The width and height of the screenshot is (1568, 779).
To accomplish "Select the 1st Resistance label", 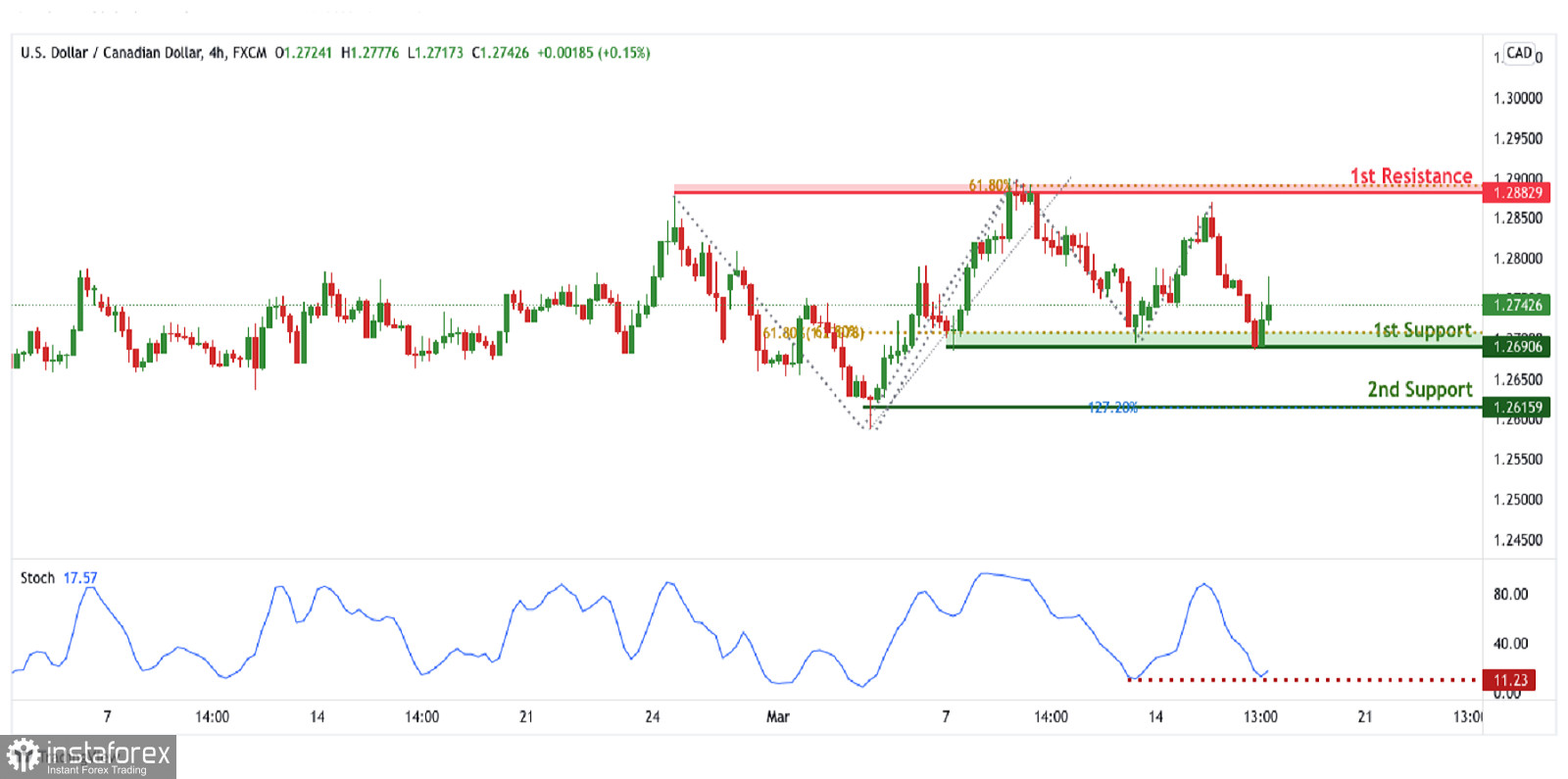I will pyautogui.click(x=1411, y=175).
